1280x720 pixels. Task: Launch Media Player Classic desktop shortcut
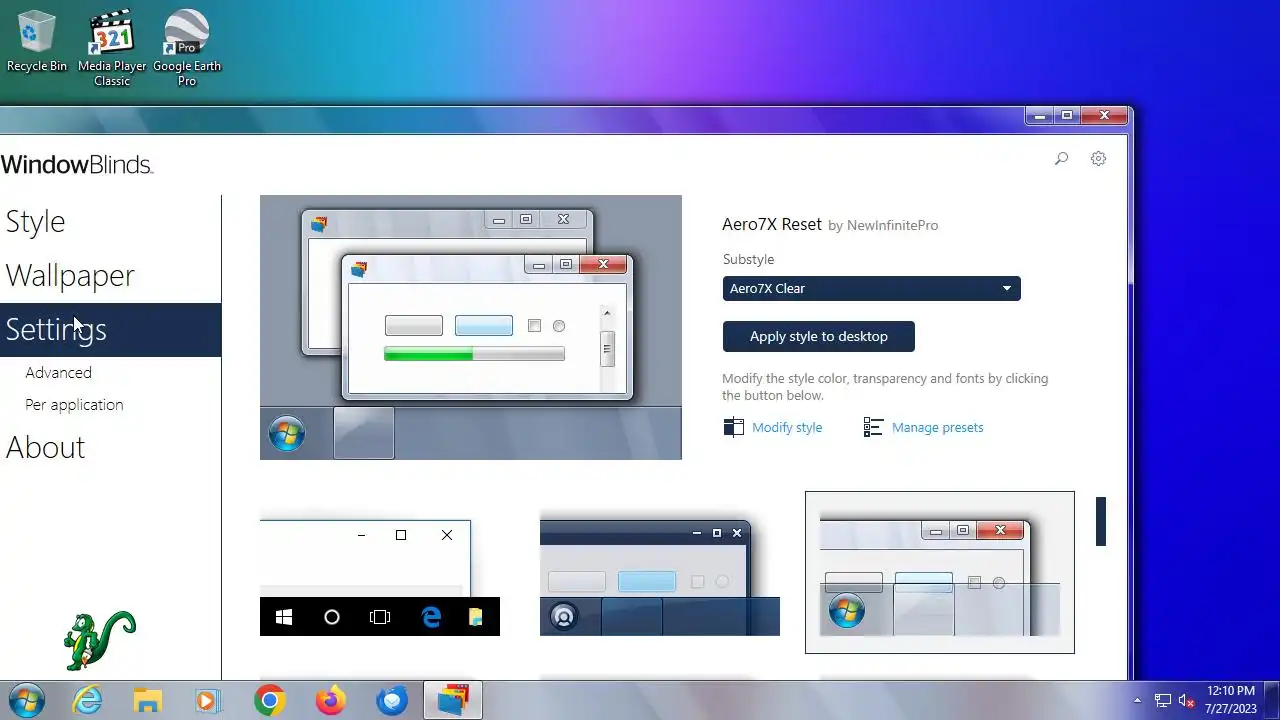[112, 48]
